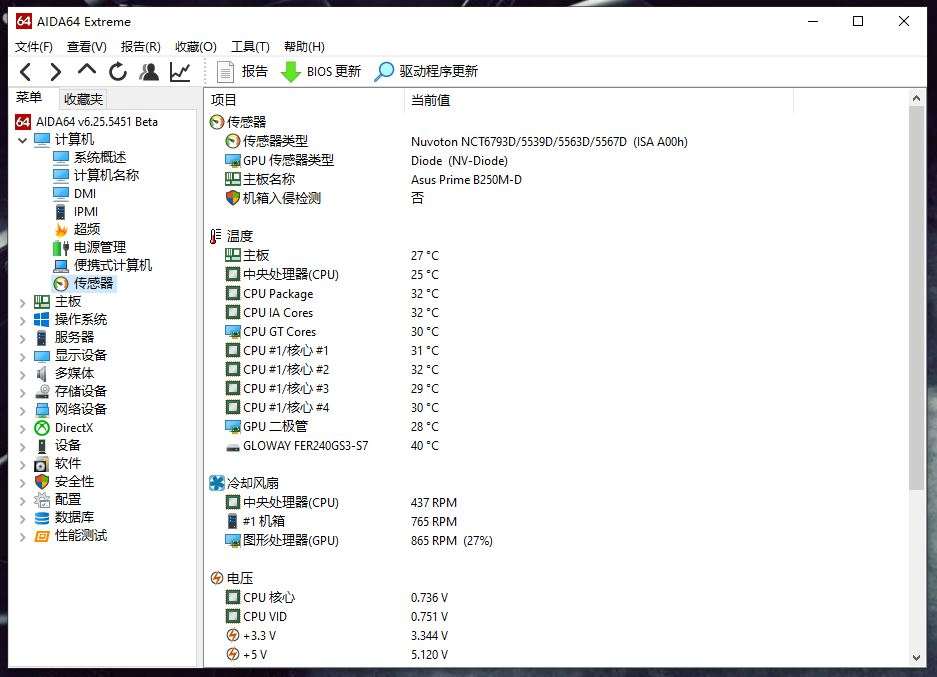Click the vertical scrollbar thumb

[x=916, y=298]
